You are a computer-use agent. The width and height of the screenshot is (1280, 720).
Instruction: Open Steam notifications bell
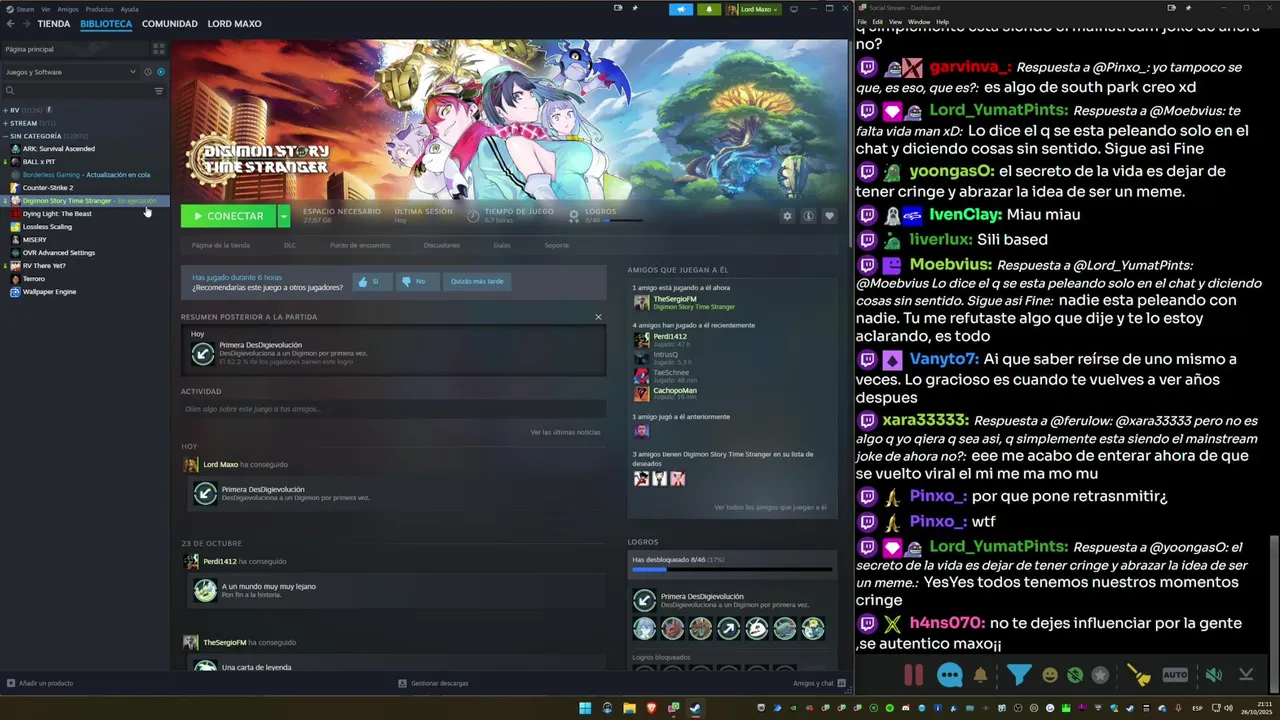click(x=709, y=9)
